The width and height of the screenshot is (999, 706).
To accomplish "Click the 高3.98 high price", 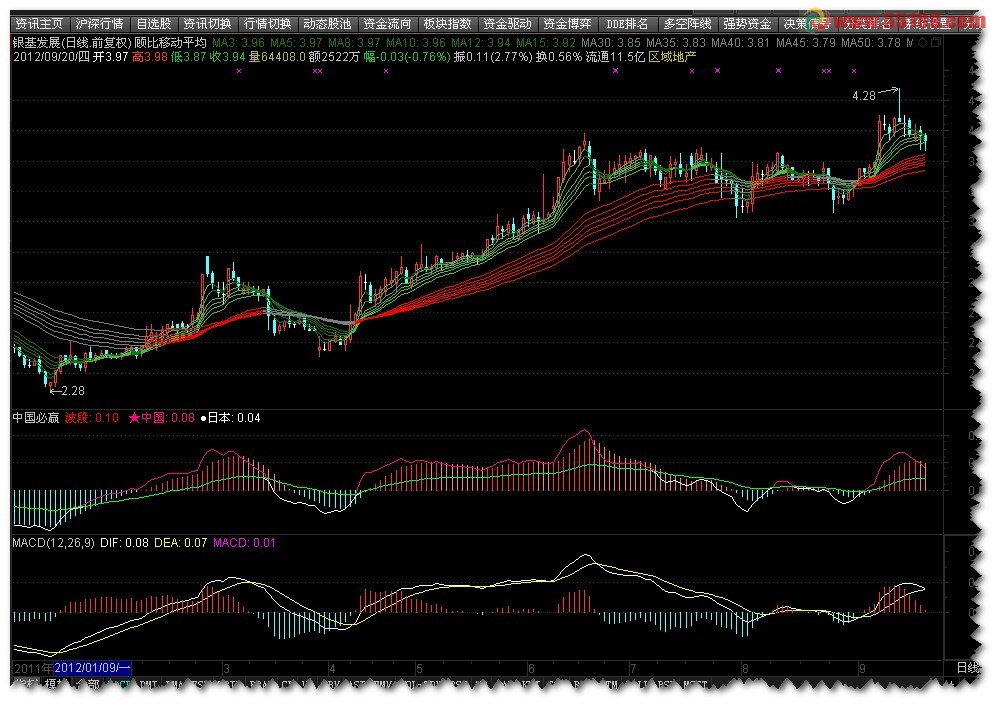I will (150, 57).
